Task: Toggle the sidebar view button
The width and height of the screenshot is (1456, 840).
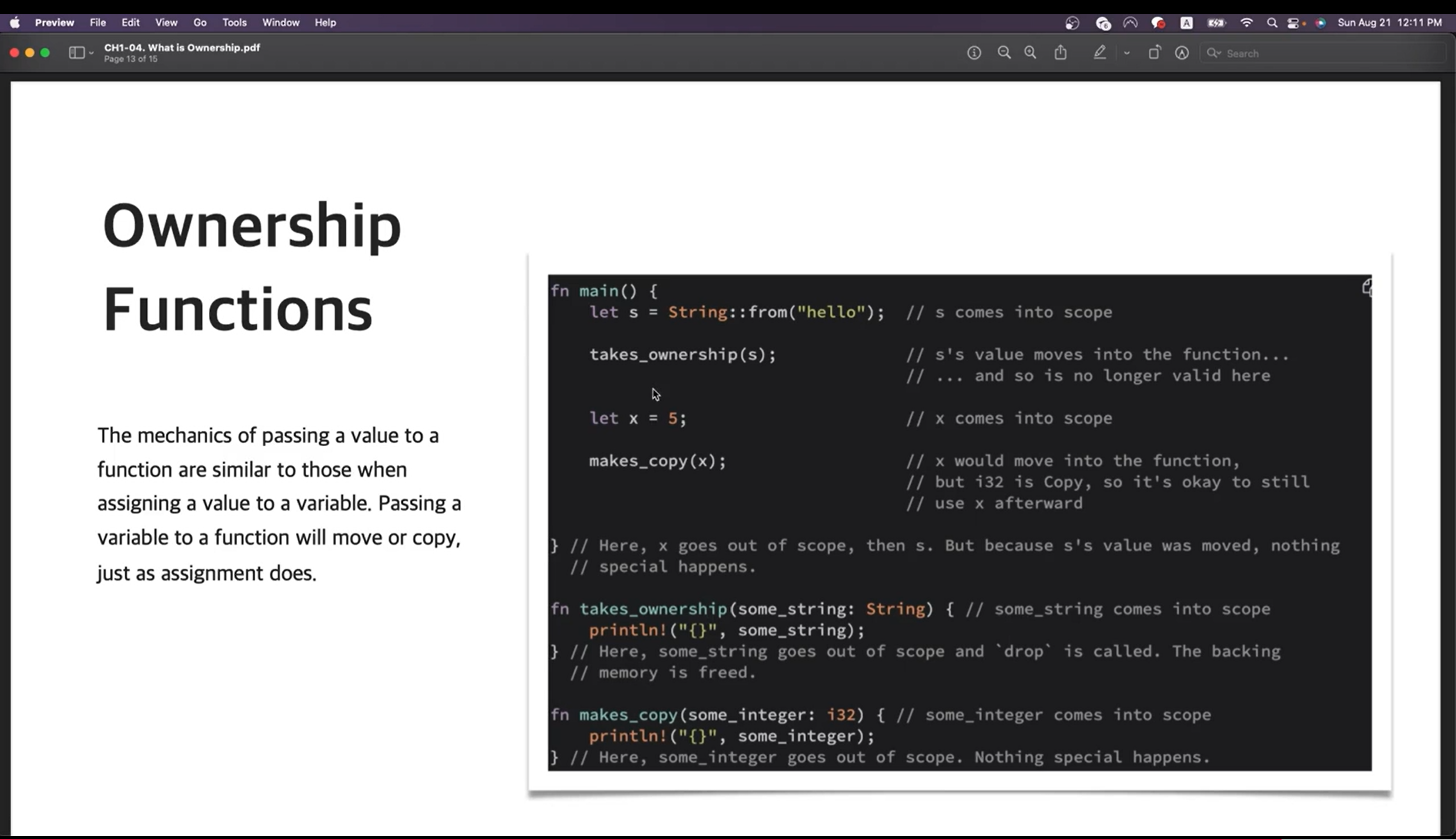Action: (76, 53)
